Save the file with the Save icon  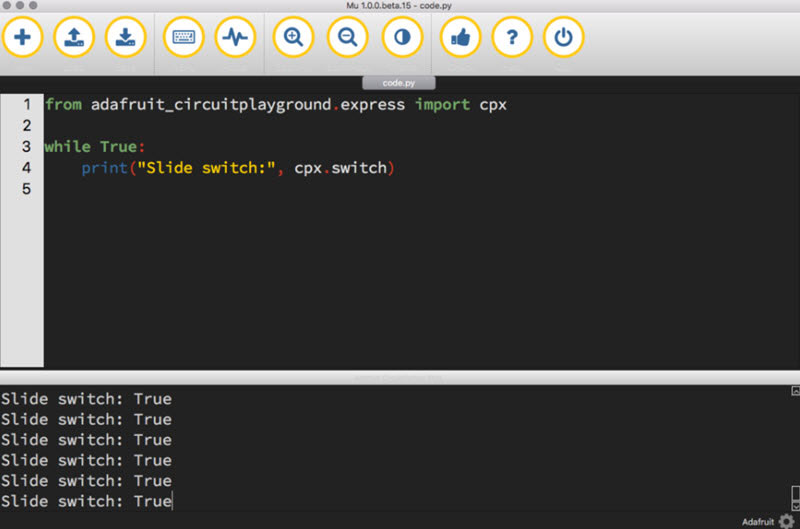126,38
